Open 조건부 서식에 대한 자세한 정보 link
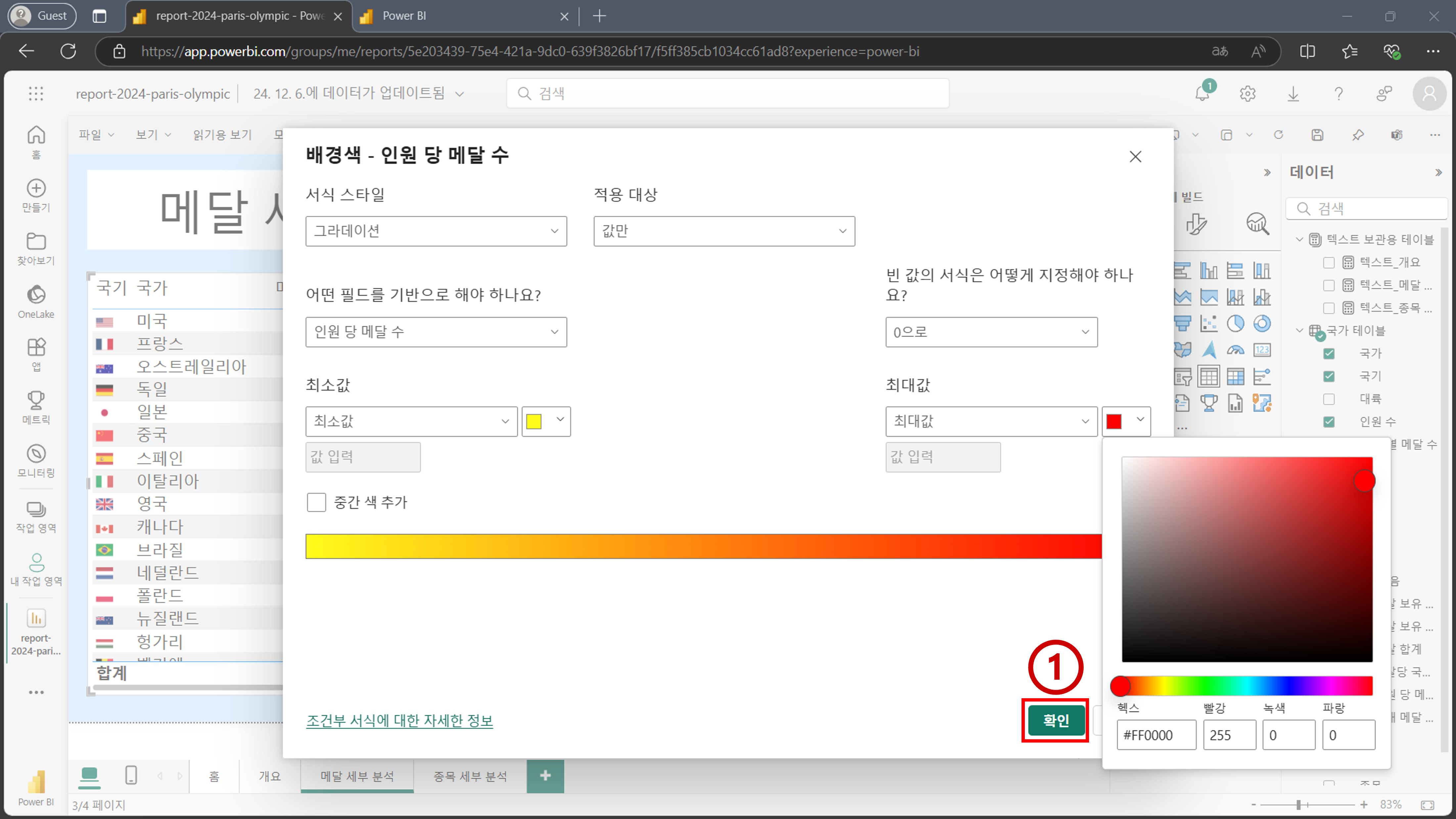Image resolution: width=1456 pixels, height=819 pixels. [x=400, y=720]
